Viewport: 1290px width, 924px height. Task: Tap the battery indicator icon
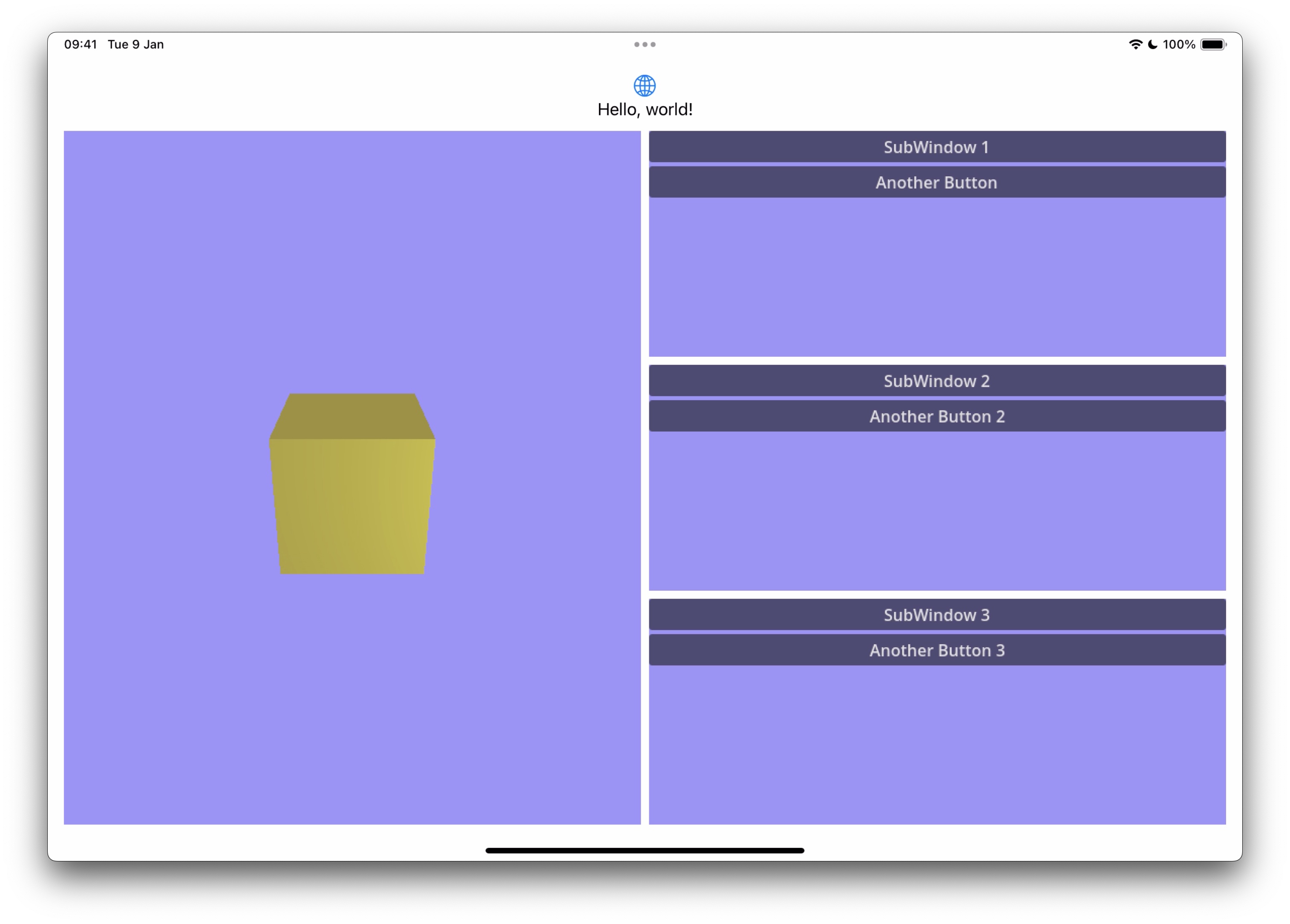pos(1212,44)
